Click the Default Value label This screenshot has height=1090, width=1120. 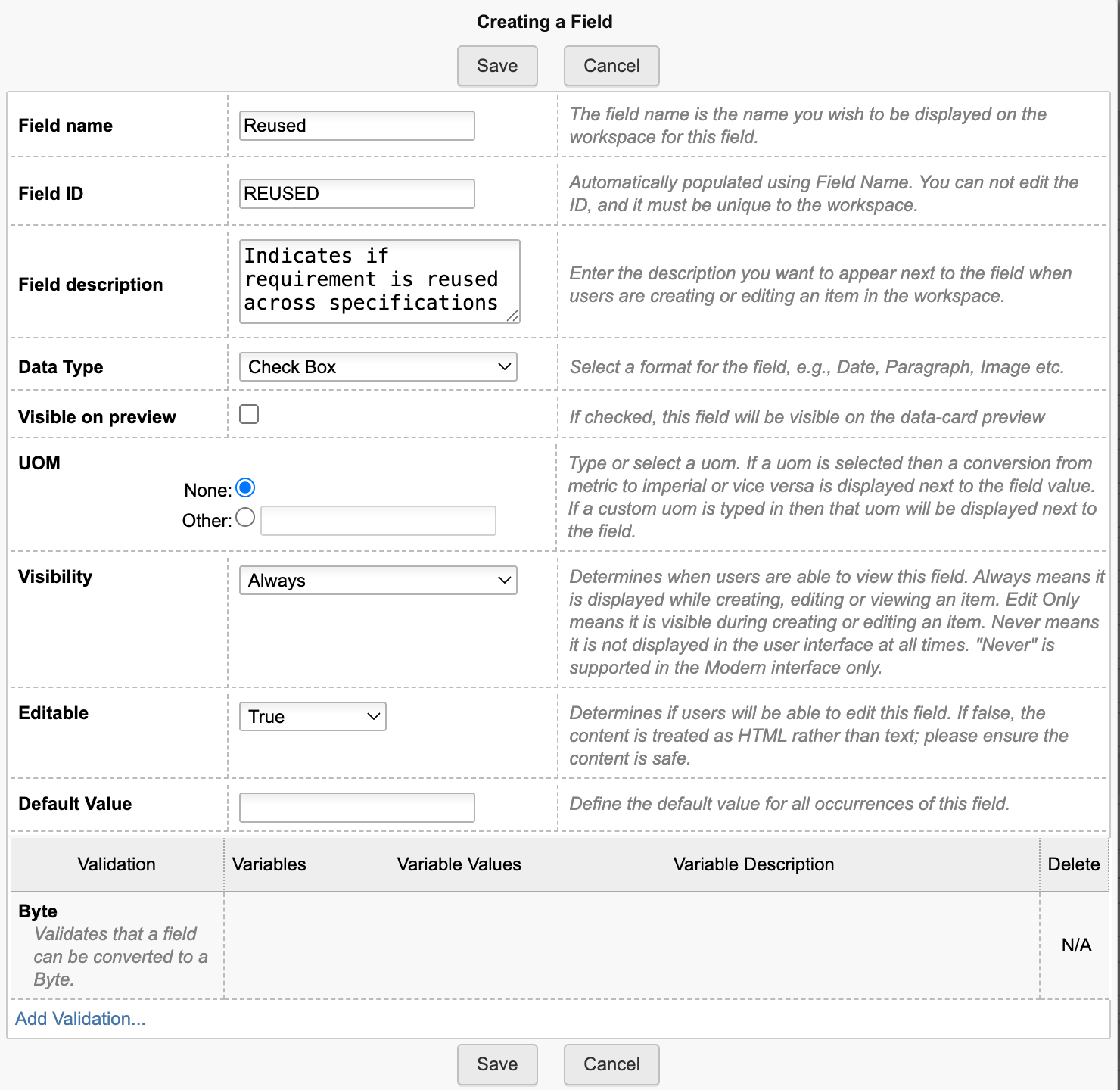click(x=75, y=804)
